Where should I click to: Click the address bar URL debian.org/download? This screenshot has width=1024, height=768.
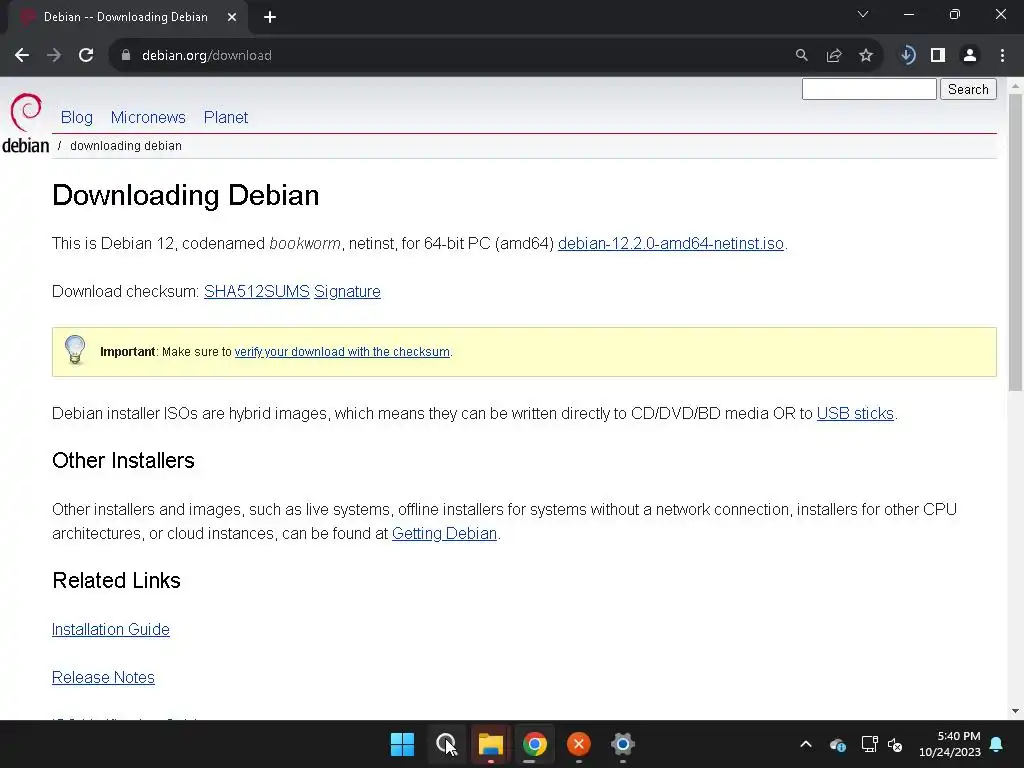click(x=206, y=56)
